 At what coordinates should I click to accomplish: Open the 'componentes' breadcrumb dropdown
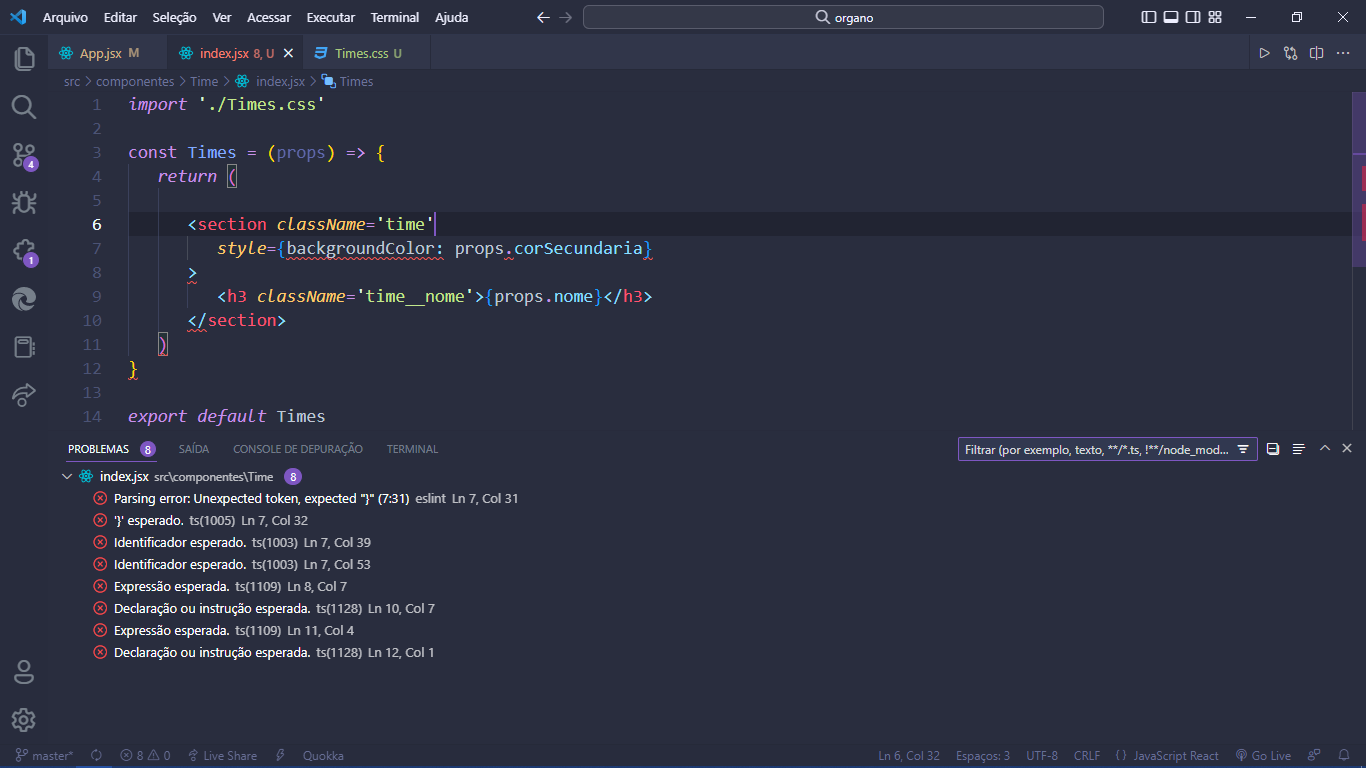135,82
